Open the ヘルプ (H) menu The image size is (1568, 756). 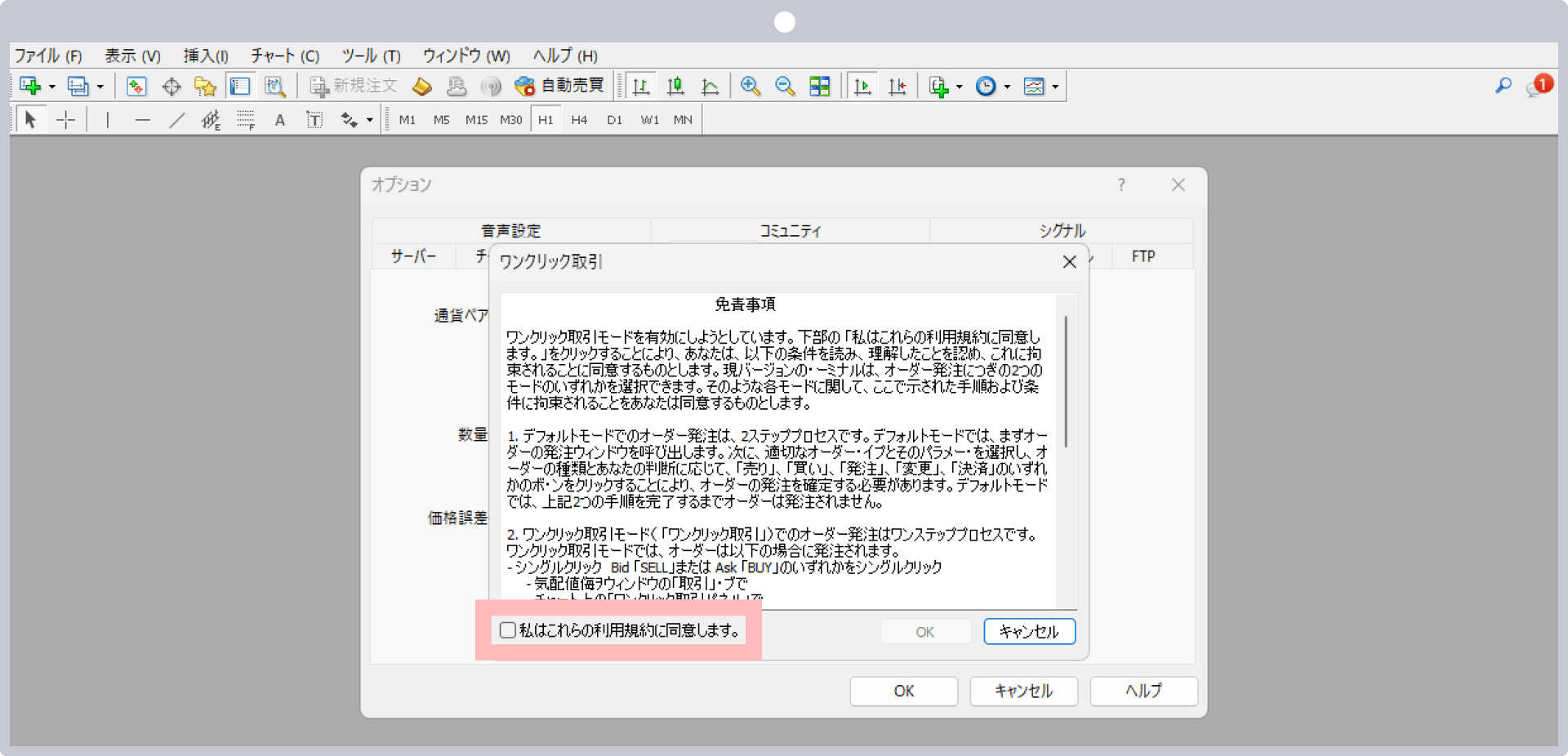click(x=565, y=56)
